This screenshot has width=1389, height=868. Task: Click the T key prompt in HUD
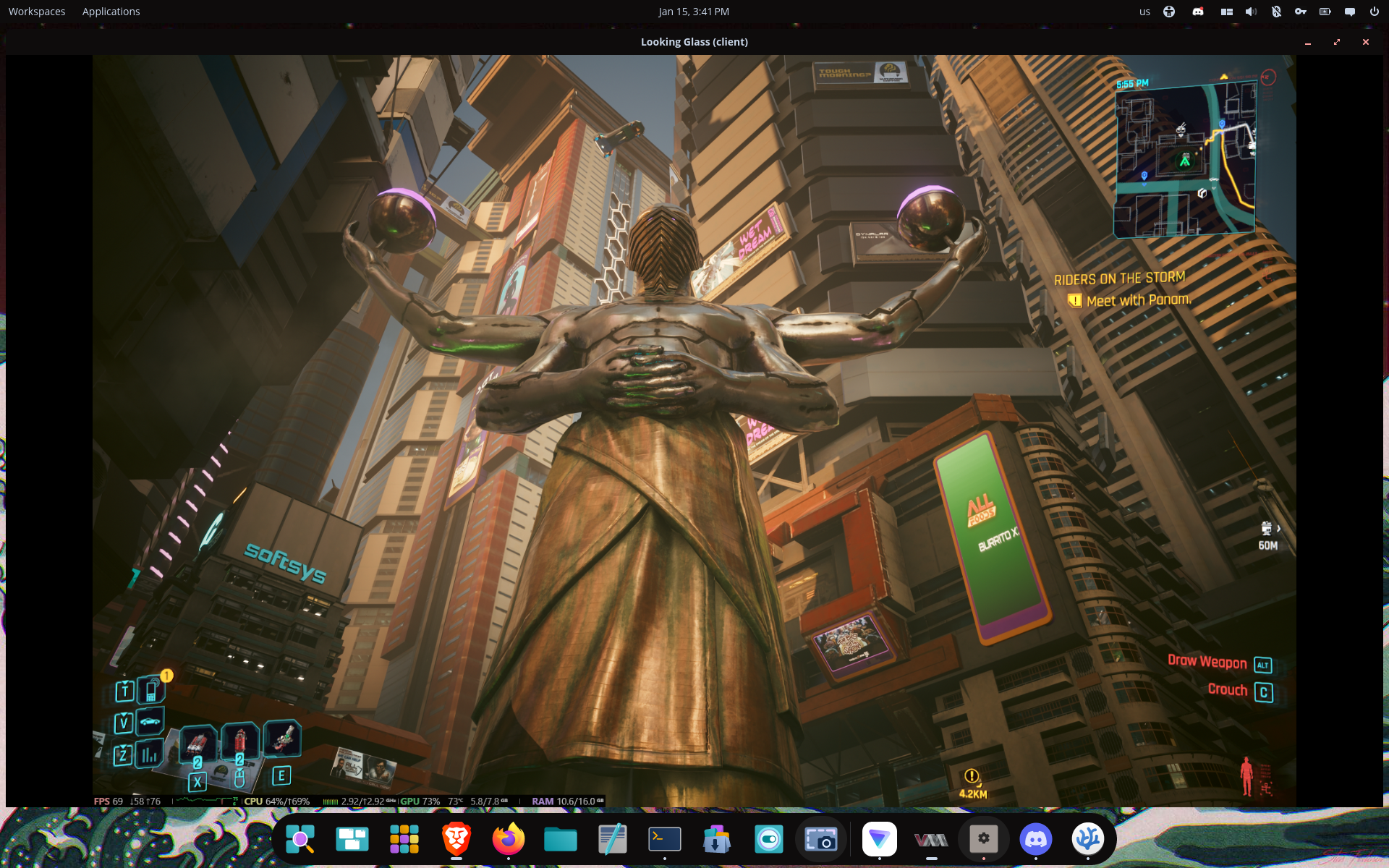click(124, 692)
